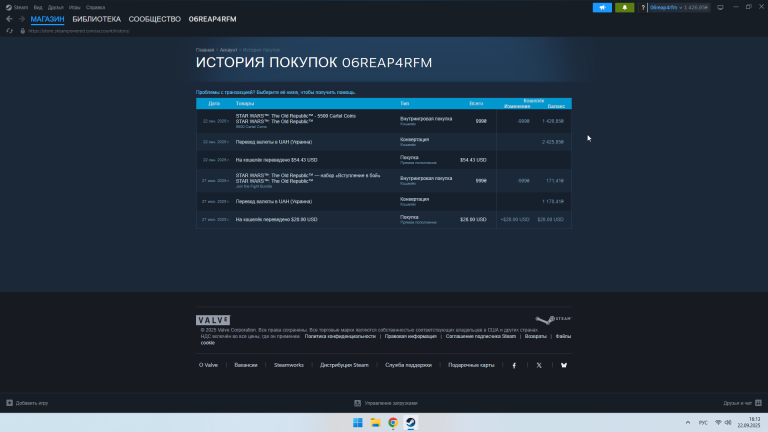Viewport: 768px width, 432px height.
Task: Click the 2 425,85₴ balance conversion row
Action: (384, 142)
